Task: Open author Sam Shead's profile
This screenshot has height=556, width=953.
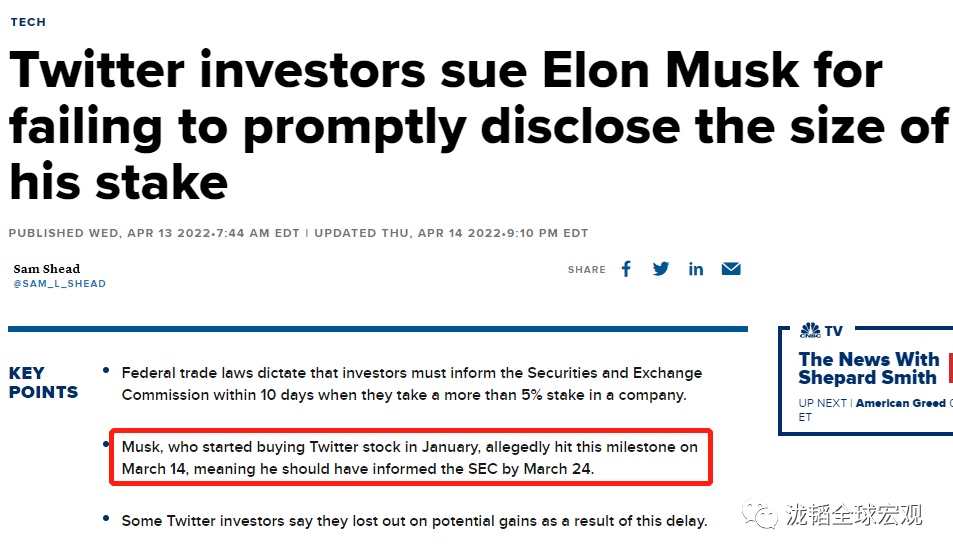Action: pos(47,268)
